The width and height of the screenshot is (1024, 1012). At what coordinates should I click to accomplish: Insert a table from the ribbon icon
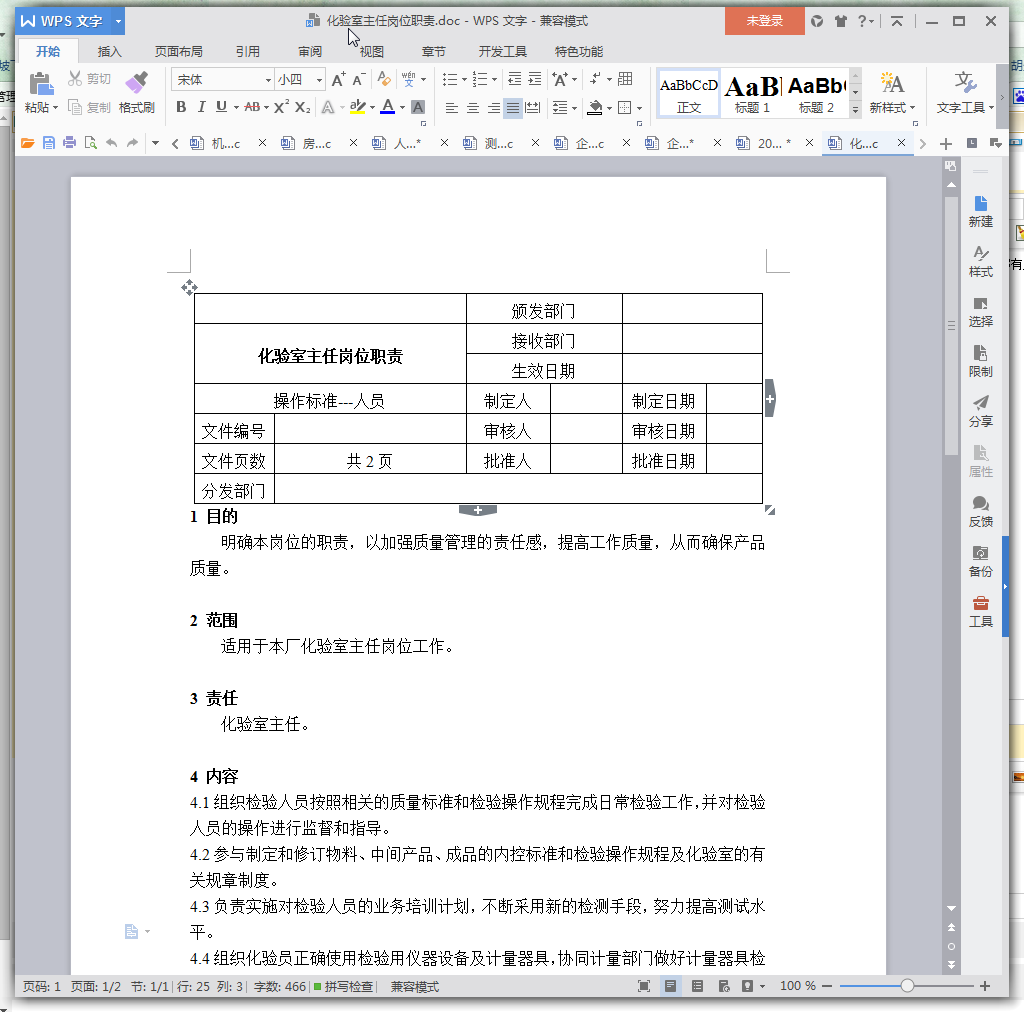(625, 79)
